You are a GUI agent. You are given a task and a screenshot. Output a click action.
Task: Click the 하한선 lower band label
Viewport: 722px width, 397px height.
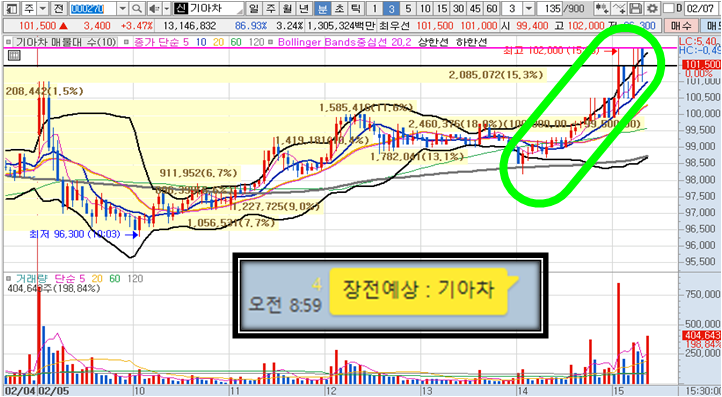point(471,42)
